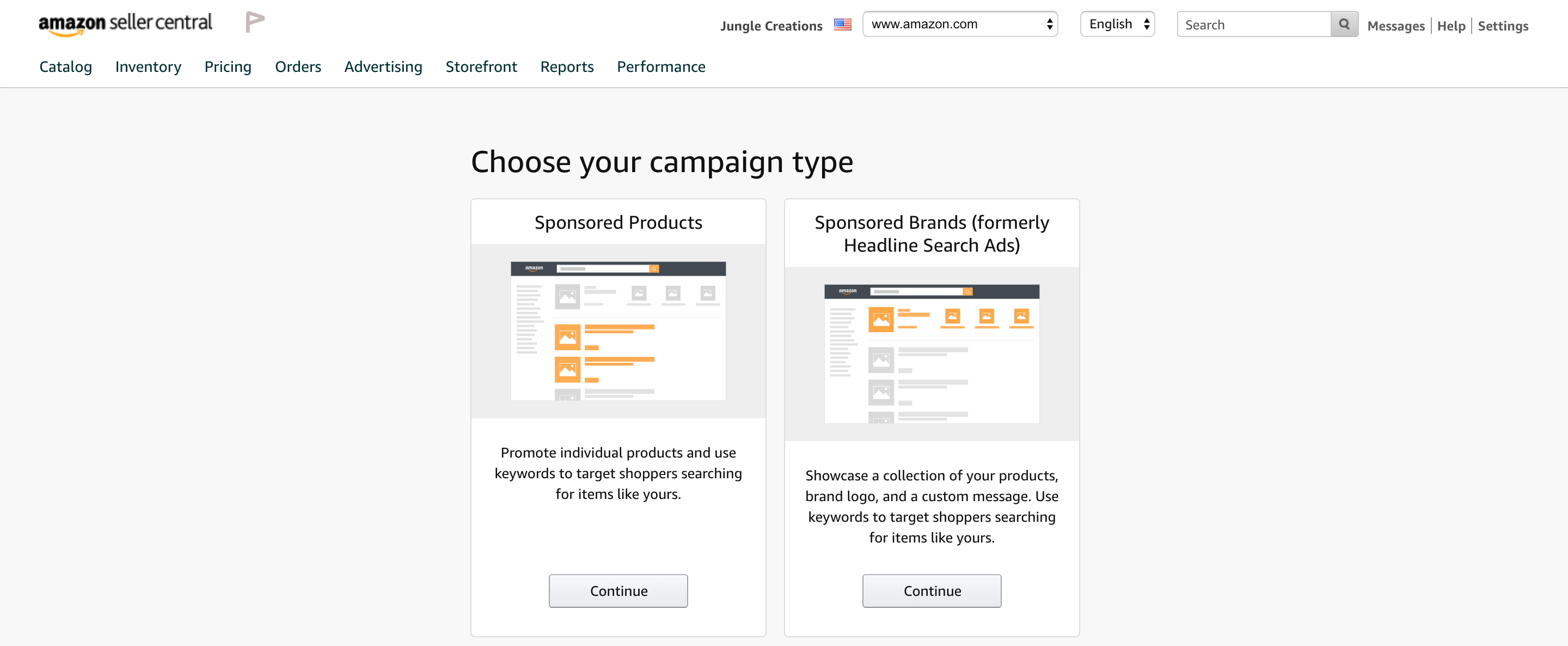Open the Storefront menu

point(481,67)
